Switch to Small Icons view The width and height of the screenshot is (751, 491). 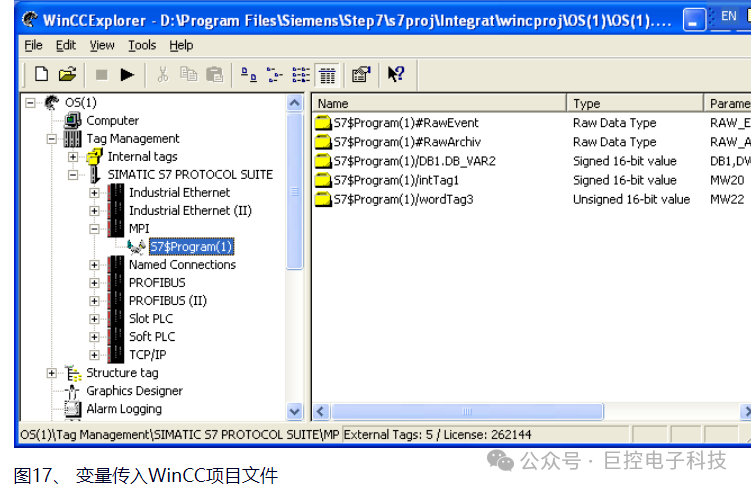point(275,75)
